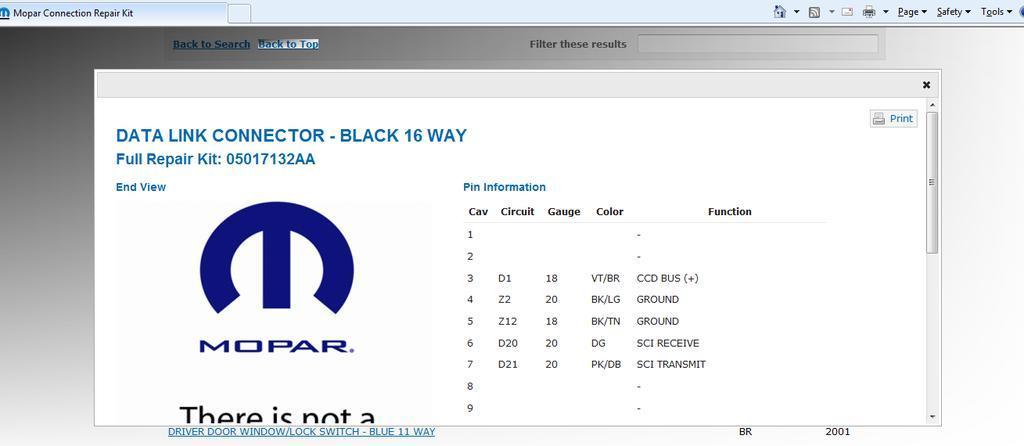Click the Print button in popup

pos(893,119)
